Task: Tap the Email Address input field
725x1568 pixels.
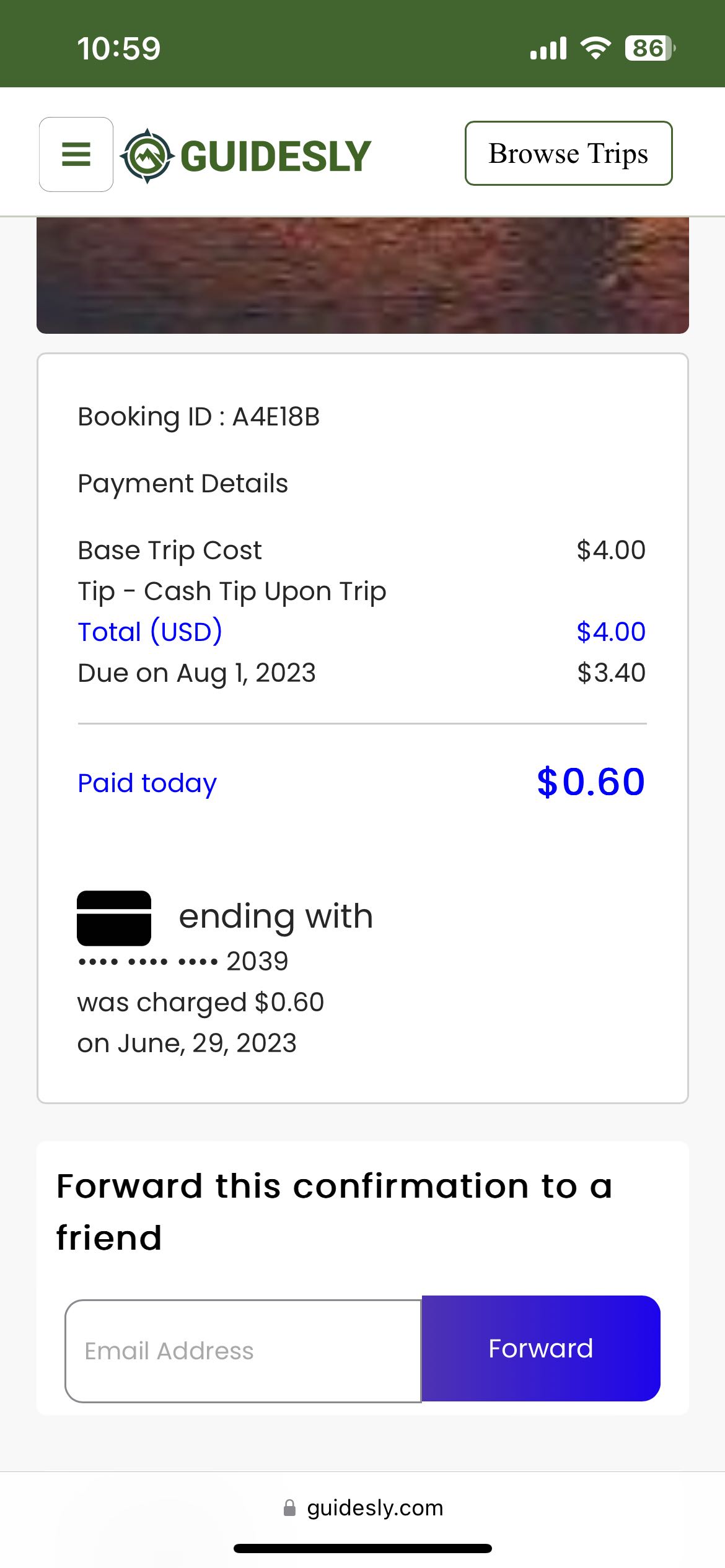Action: click(x=243, y=1351)
